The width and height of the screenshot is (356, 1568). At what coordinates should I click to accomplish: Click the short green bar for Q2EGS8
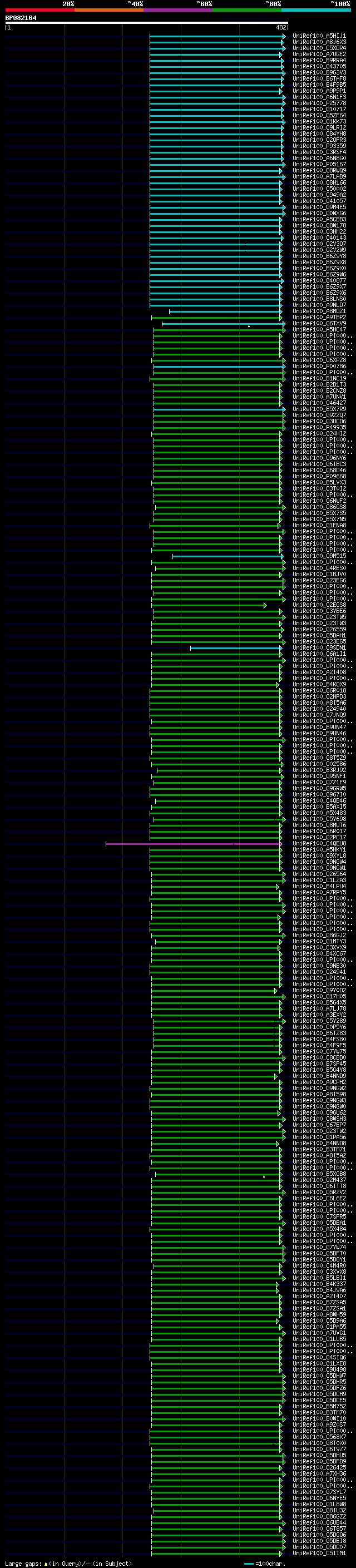[209, 605]
